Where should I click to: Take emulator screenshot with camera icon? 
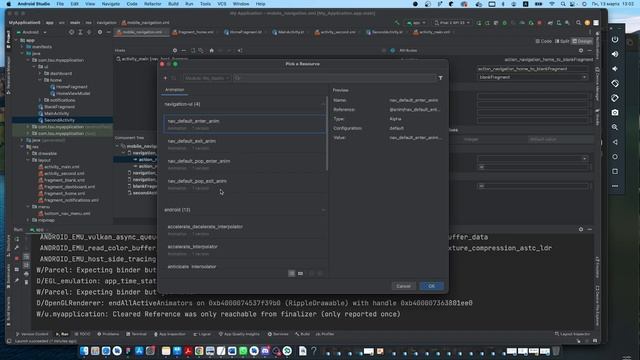tap(615, 113)
